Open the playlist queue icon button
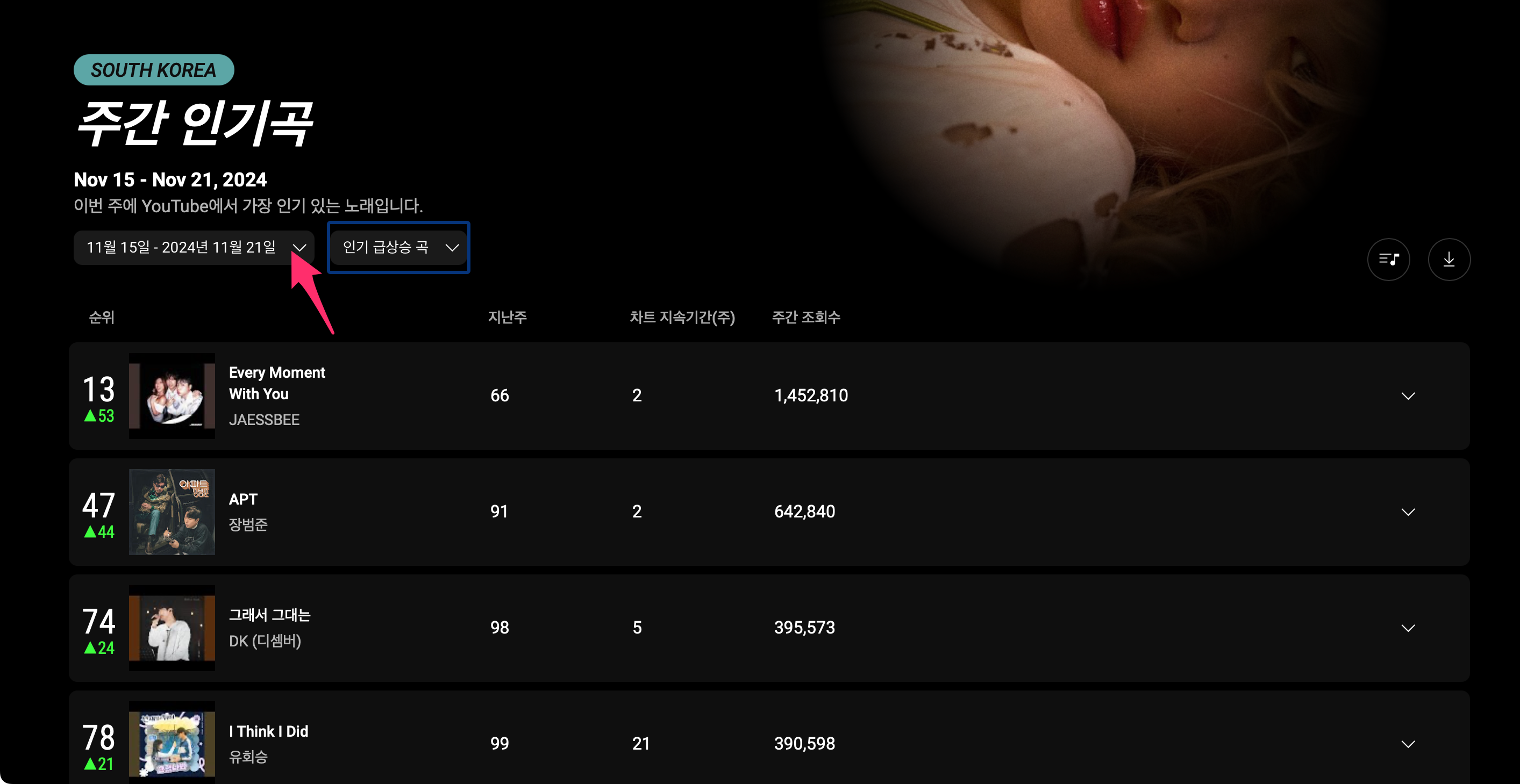Screen dimensions: 1520x784 click(x=1388, y=259)
